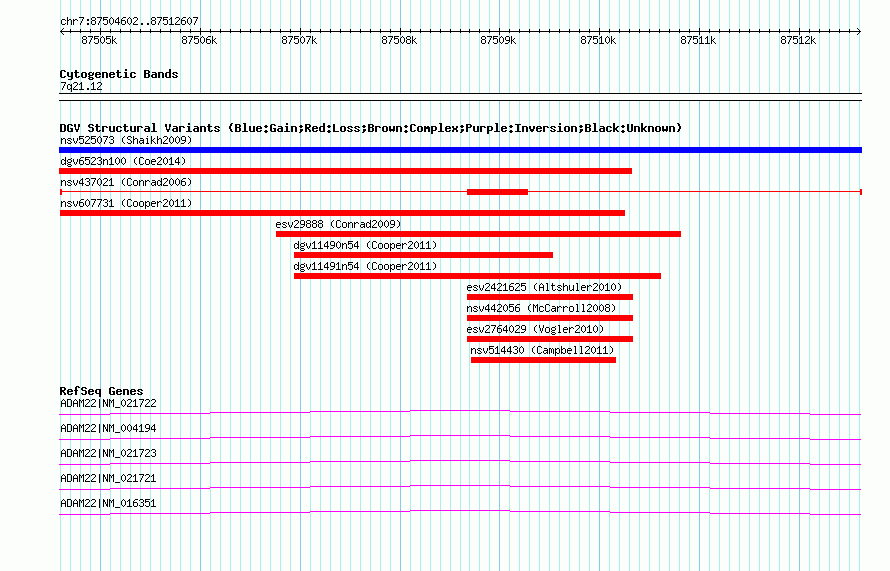Image resolution: width=890 pixels, height=571 pixels.
Task: Click the red esv2421625 variant bar
Action: point(550,297)
